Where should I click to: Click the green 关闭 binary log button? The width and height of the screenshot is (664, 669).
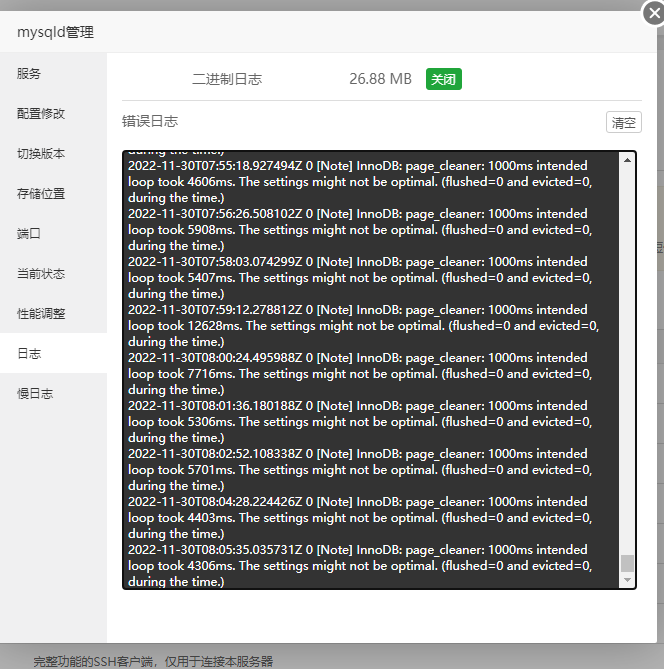click(x=443, y=79)
